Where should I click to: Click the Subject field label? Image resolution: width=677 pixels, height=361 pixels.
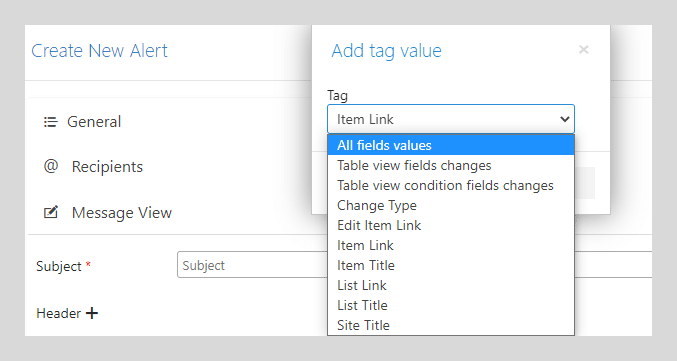(x=59, y=266)
